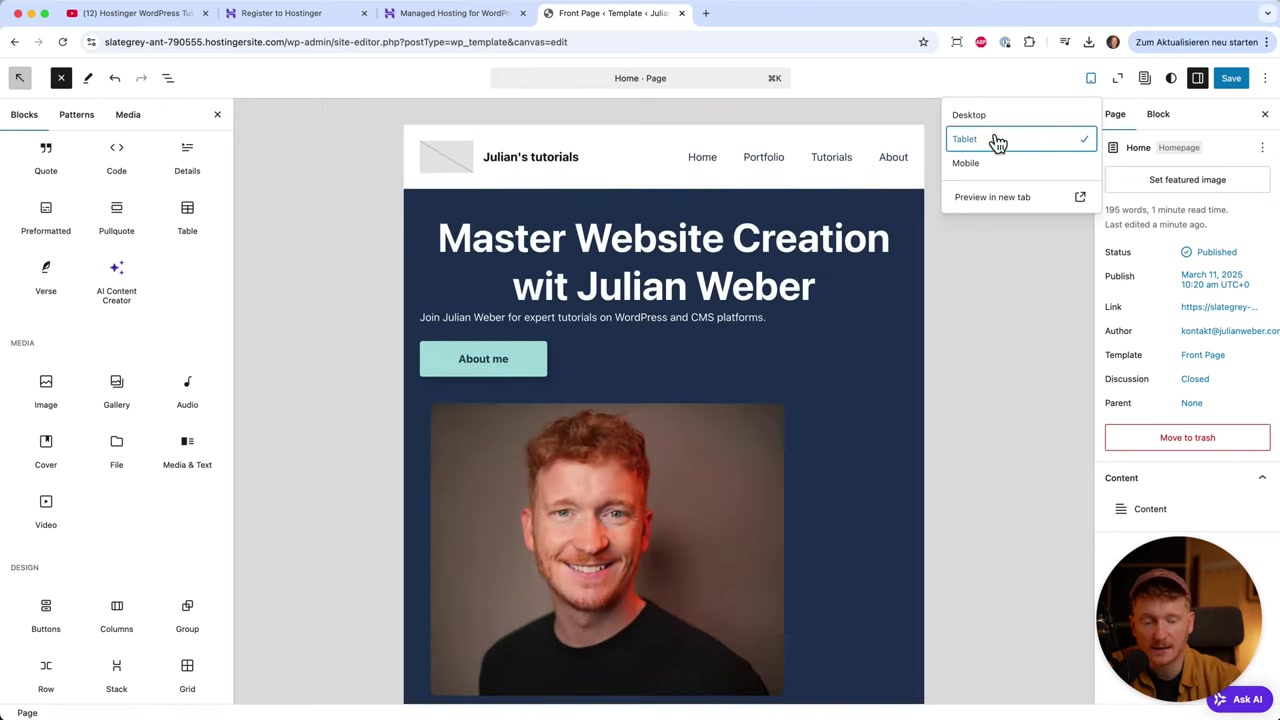
Task: Insert a Grid block
Action: pyautogui.click(x=187, y=676)
